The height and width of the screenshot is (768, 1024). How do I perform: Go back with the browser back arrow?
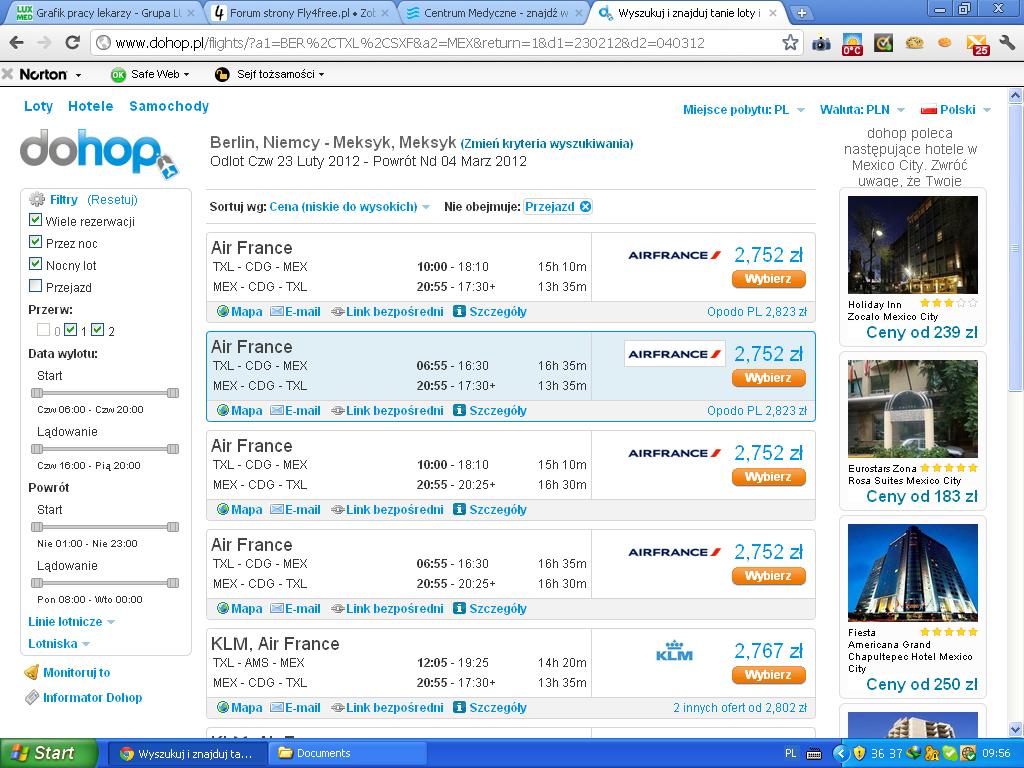click(17, 43)
